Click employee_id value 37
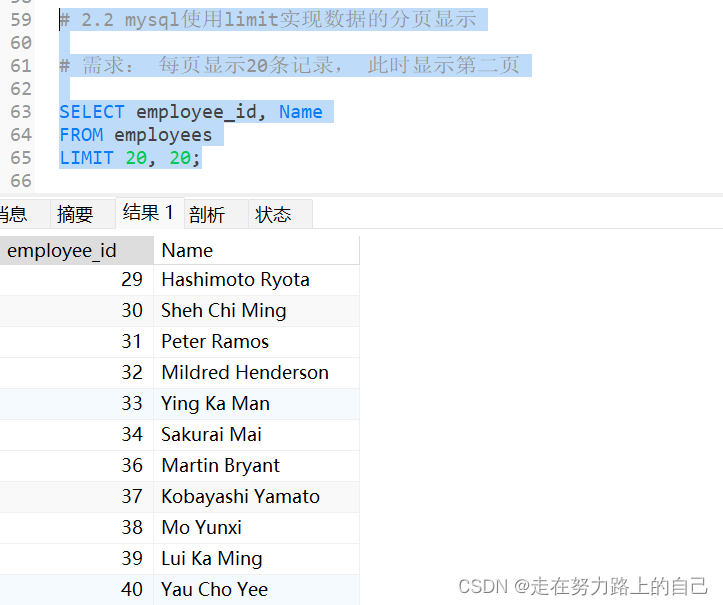723x605 pixels. pyautogui.click(x=77, y=497)
